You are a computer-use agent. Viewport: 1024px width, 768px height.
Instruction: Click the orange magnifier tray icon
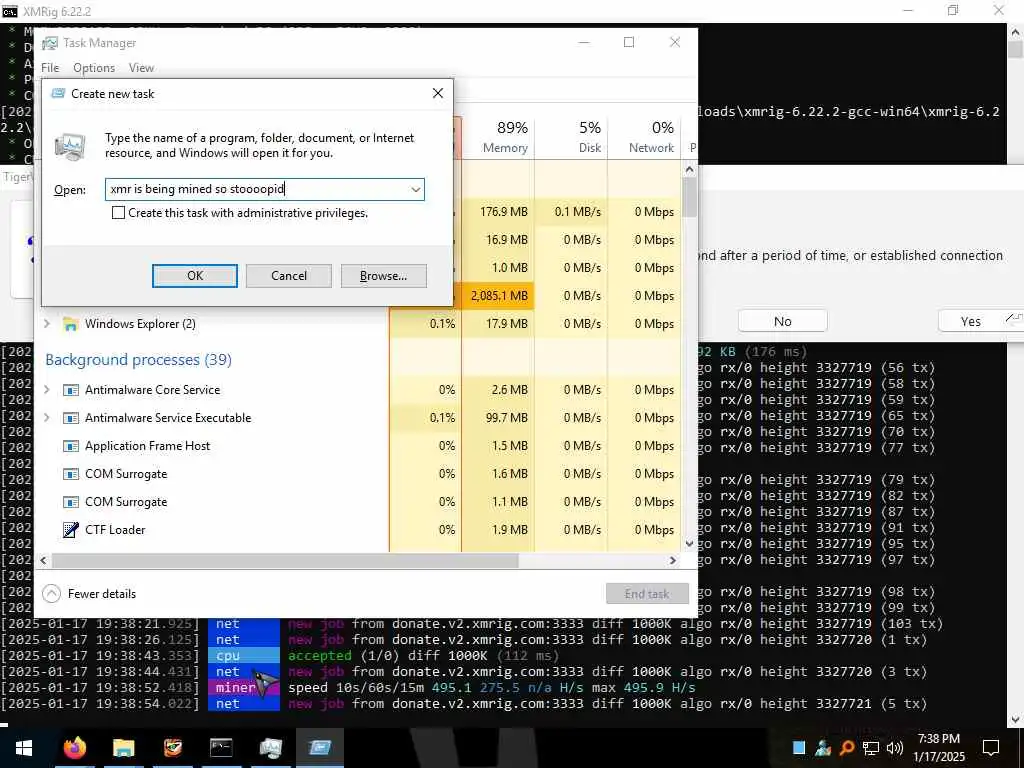point(846,748)
